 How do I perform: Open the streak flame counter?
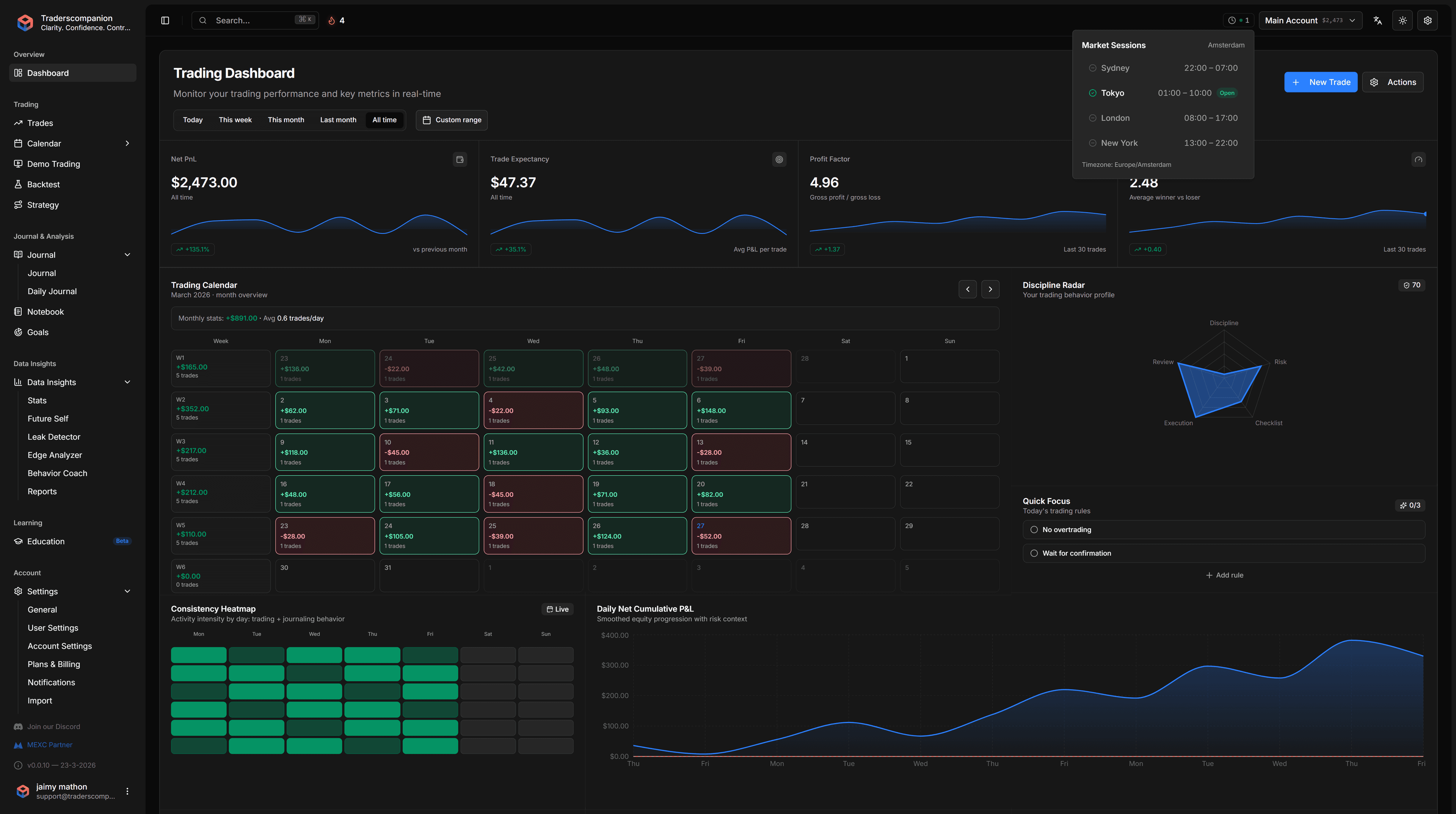tap(336, 20)
